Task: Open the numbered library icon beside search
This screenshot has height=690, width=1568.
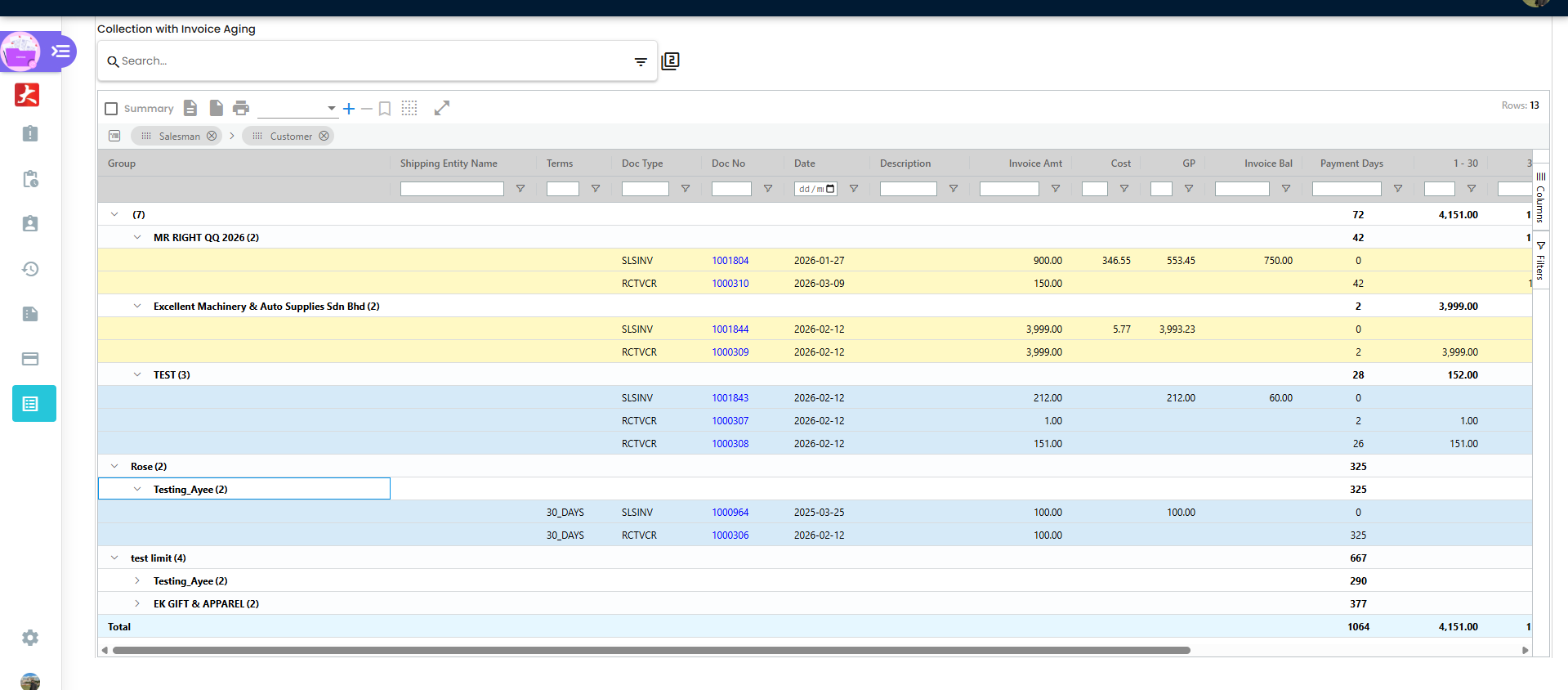Action: click(x=670, y=61)
